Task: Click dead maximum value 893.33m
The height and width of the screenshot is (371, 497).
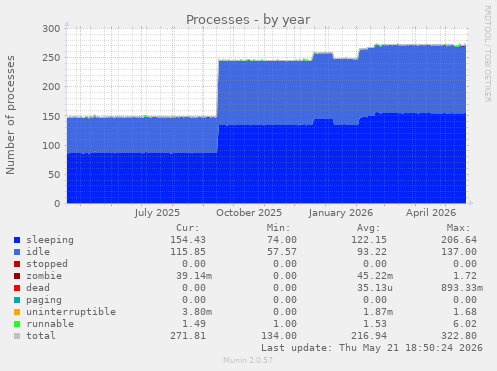Action: tap(462, 288)
